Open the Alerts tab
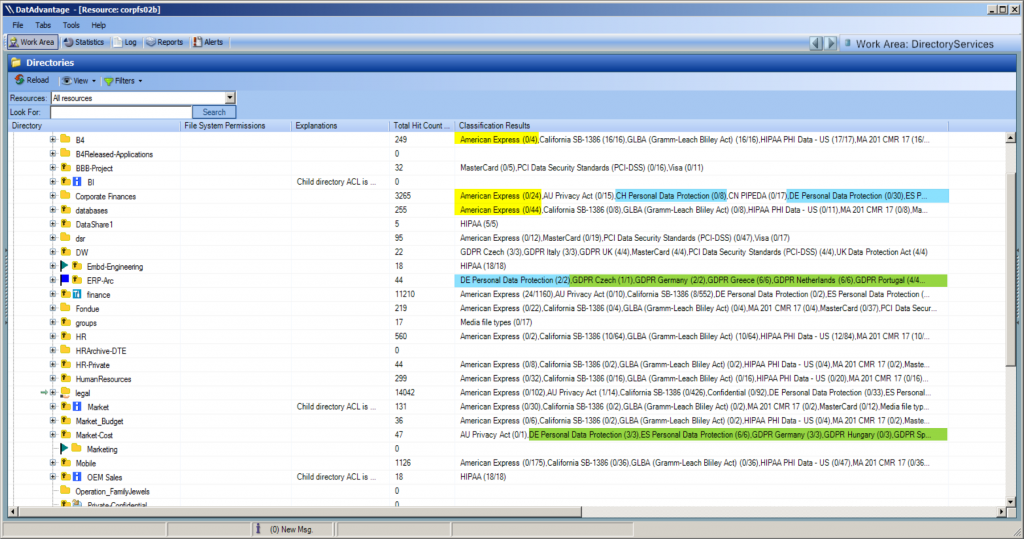The width and height of the screenshot is (1024, 539). click(208, 42)
